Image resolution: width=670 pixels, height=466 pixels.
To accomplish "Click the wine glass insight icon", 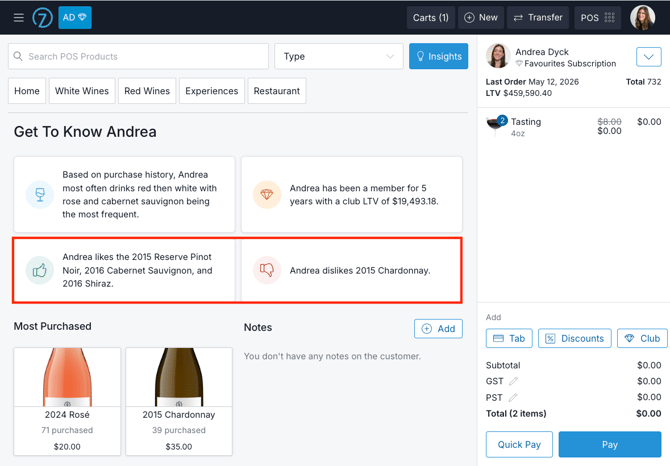I will 40,195.
